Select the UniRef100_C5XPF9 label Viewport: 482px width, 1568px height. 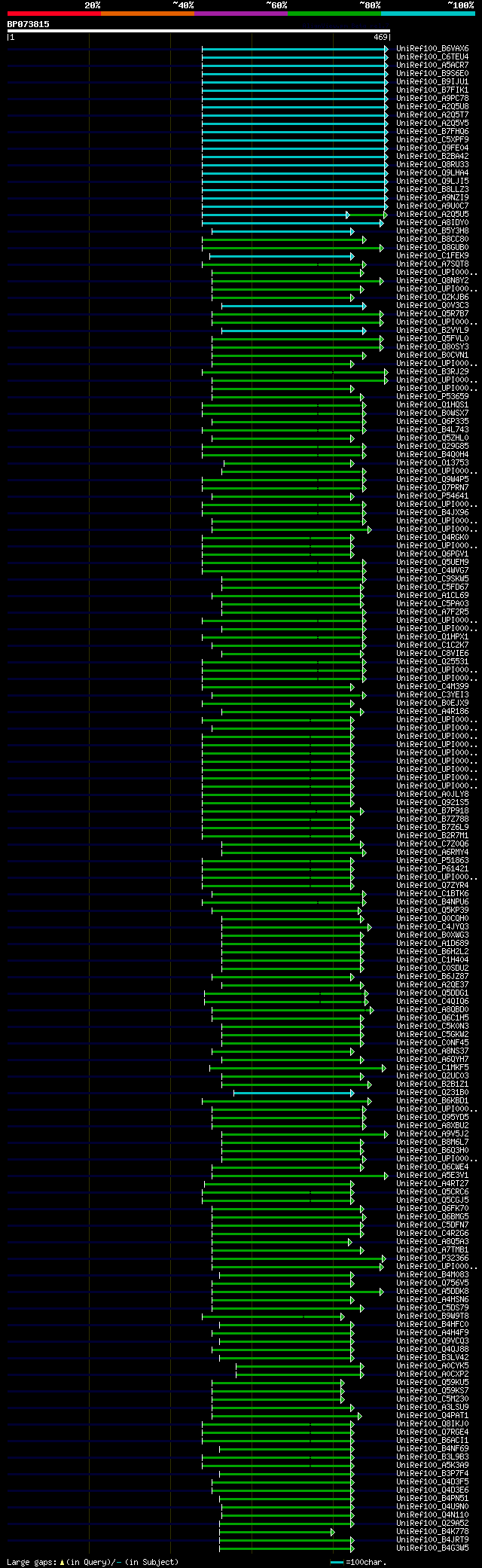[x=432, y=140]
